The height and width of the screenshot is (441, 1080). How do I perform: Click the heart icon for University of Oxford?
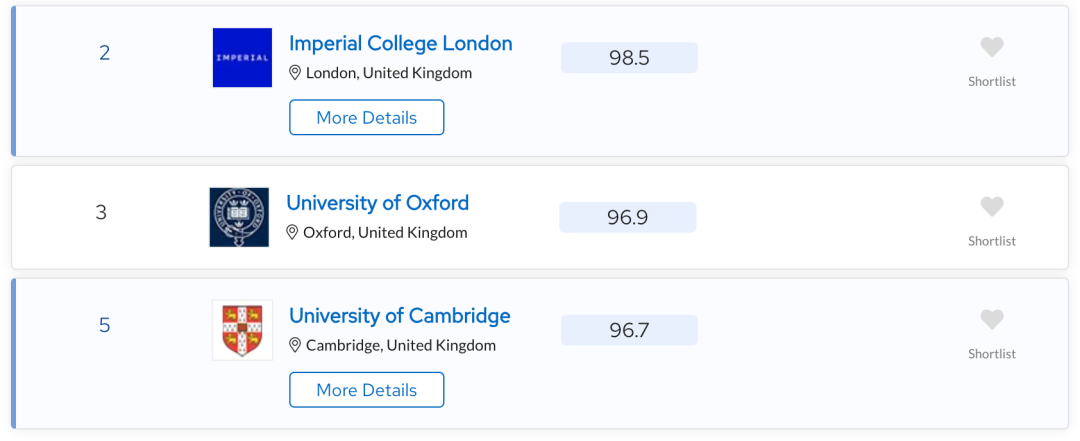click(992, 207)
